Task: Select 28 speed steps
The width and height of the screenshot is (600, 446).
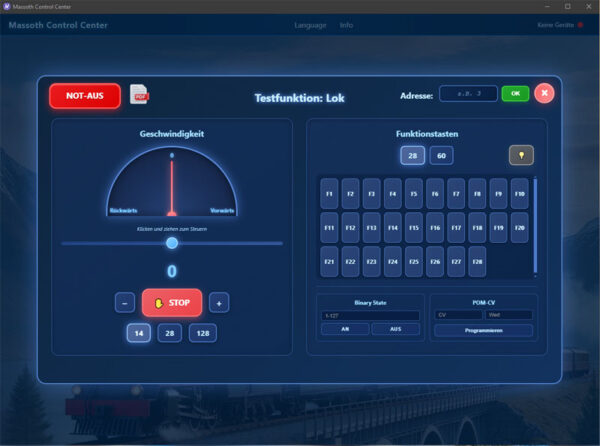Action: click(x=170, y=334)
